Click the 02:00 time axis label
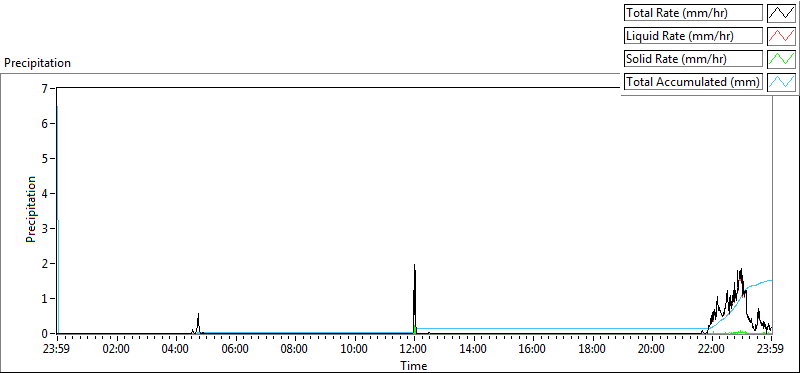This screenshot has height=373, width=800. 117,350
